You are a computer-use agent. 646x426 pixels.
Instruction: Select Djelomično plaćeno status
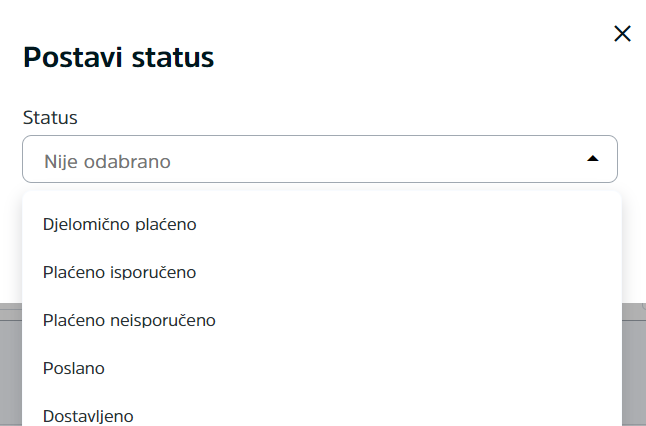click(322, 225)
